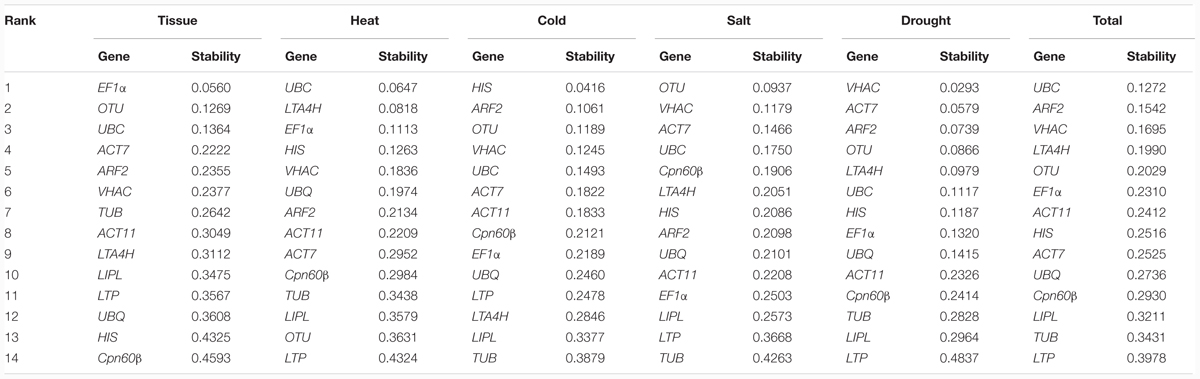Select VHAC in Drought column rank 1
The height and width of the screenshot is (379, 1200).
point(861,88)
